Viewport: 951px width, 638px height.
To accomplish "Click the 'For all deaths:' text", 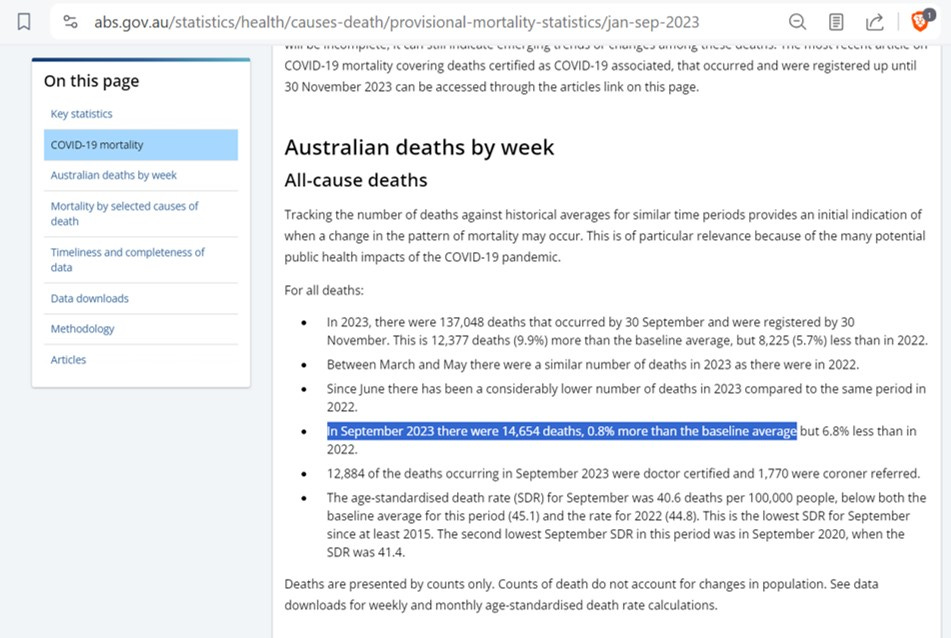I will click(x=324, y=290).
